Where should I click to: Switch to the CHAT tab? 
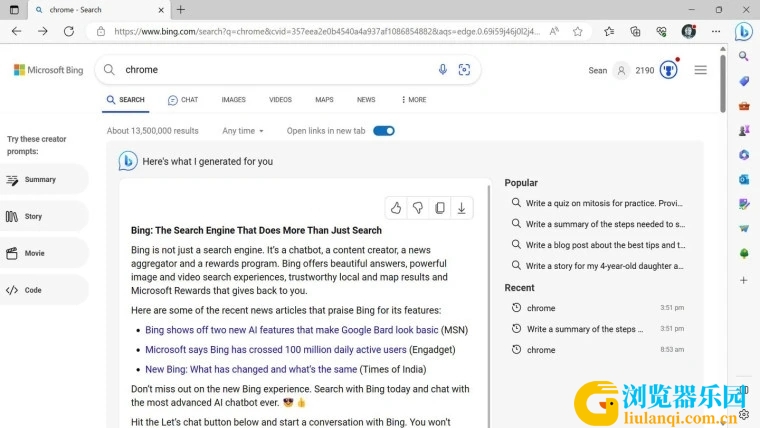click(183, 100)
